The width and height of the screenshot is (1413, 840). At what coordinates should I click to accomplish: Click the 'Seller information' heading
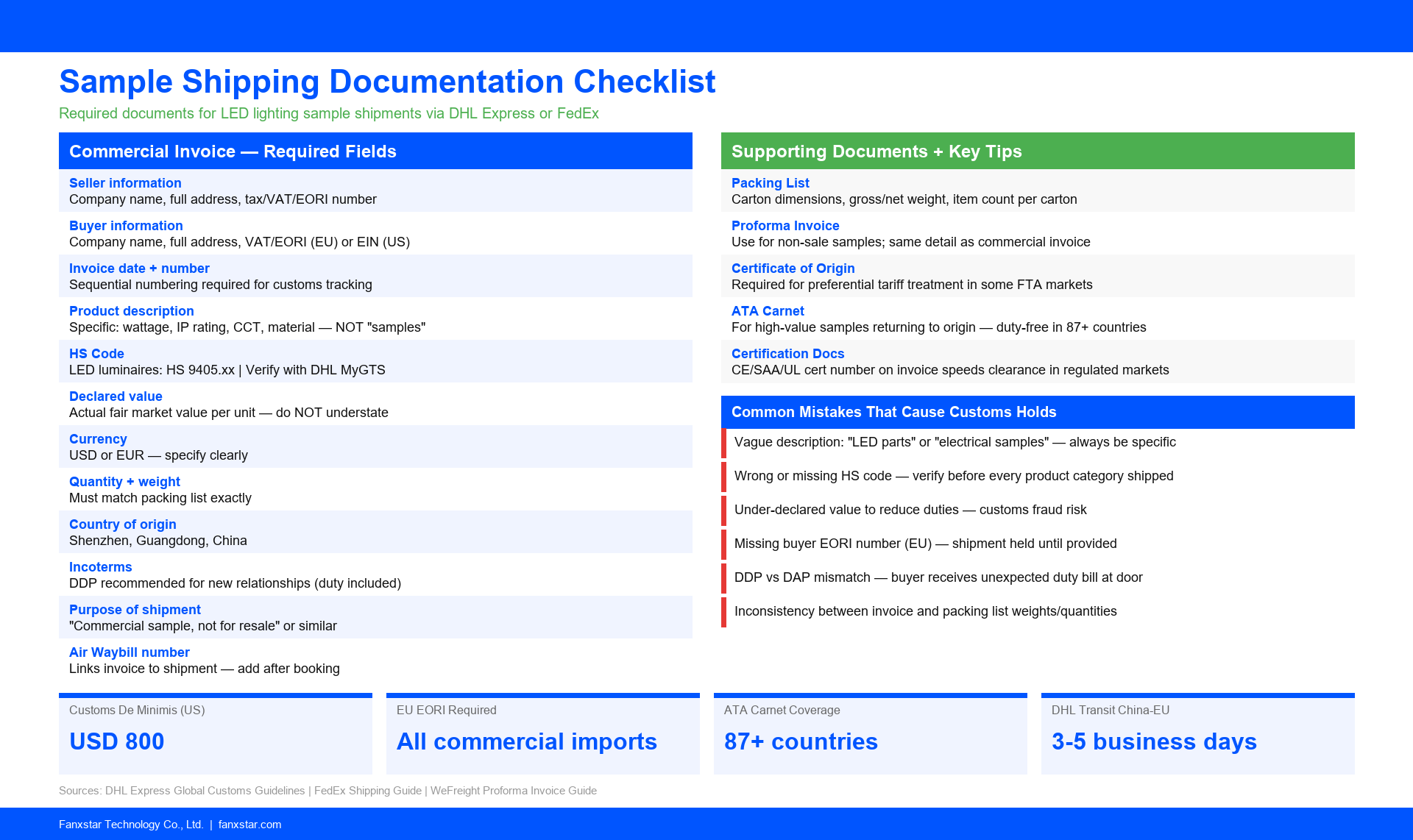(125, 183)
